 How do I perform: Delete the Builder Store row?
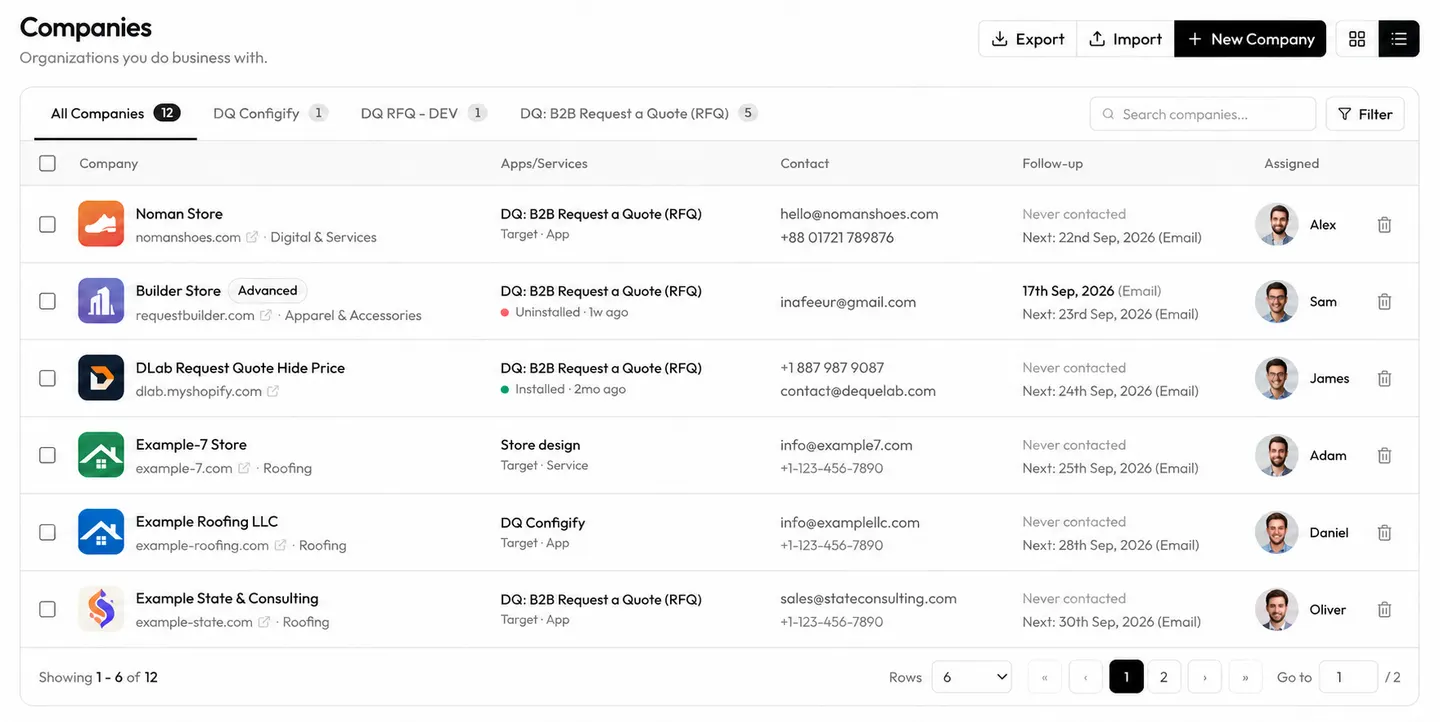point(1385,301)
